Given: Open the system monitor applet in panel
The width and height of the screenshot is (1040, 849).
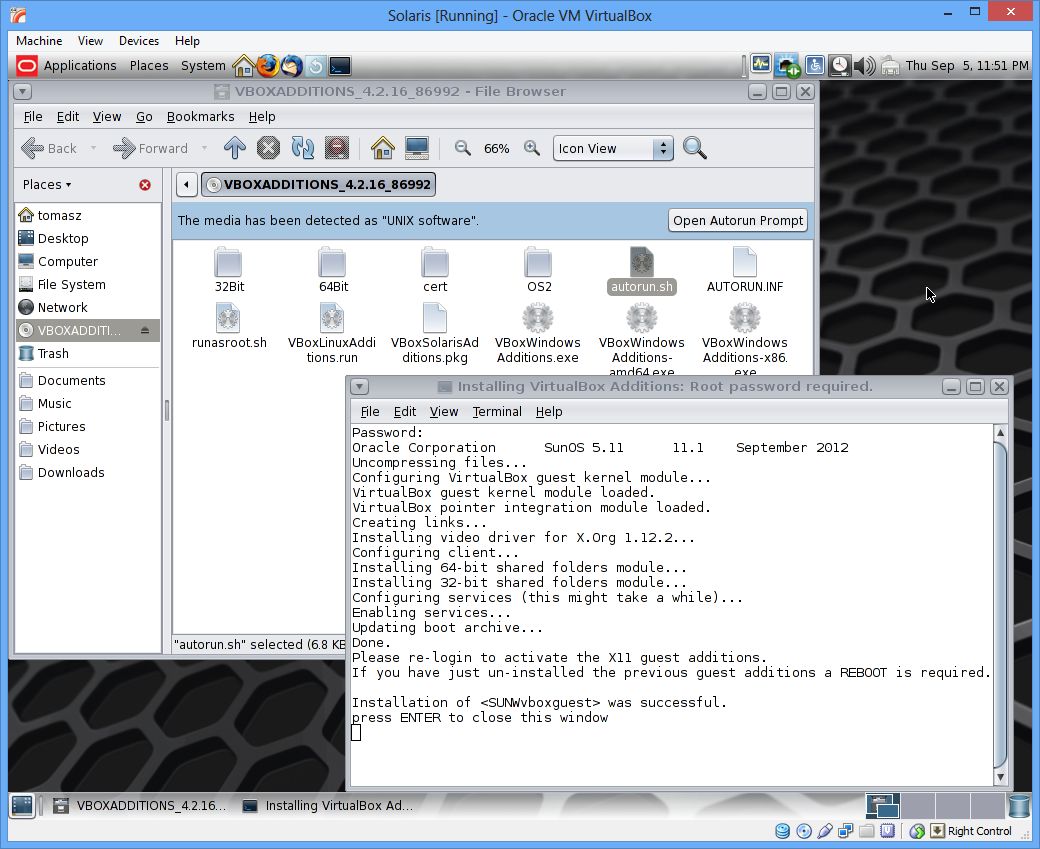Looking at the screenshot, I should (761, 65).
